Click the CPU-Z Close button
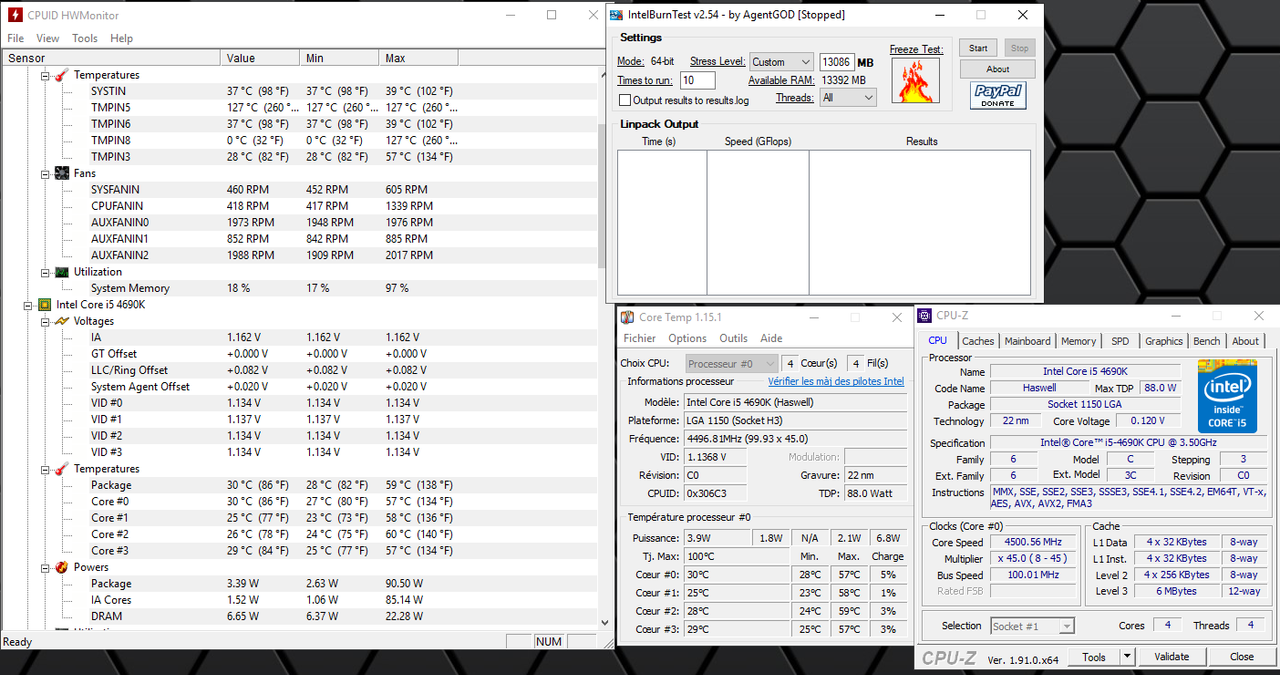This screenshot has width=1280, height=675. tap(1242, 657)
